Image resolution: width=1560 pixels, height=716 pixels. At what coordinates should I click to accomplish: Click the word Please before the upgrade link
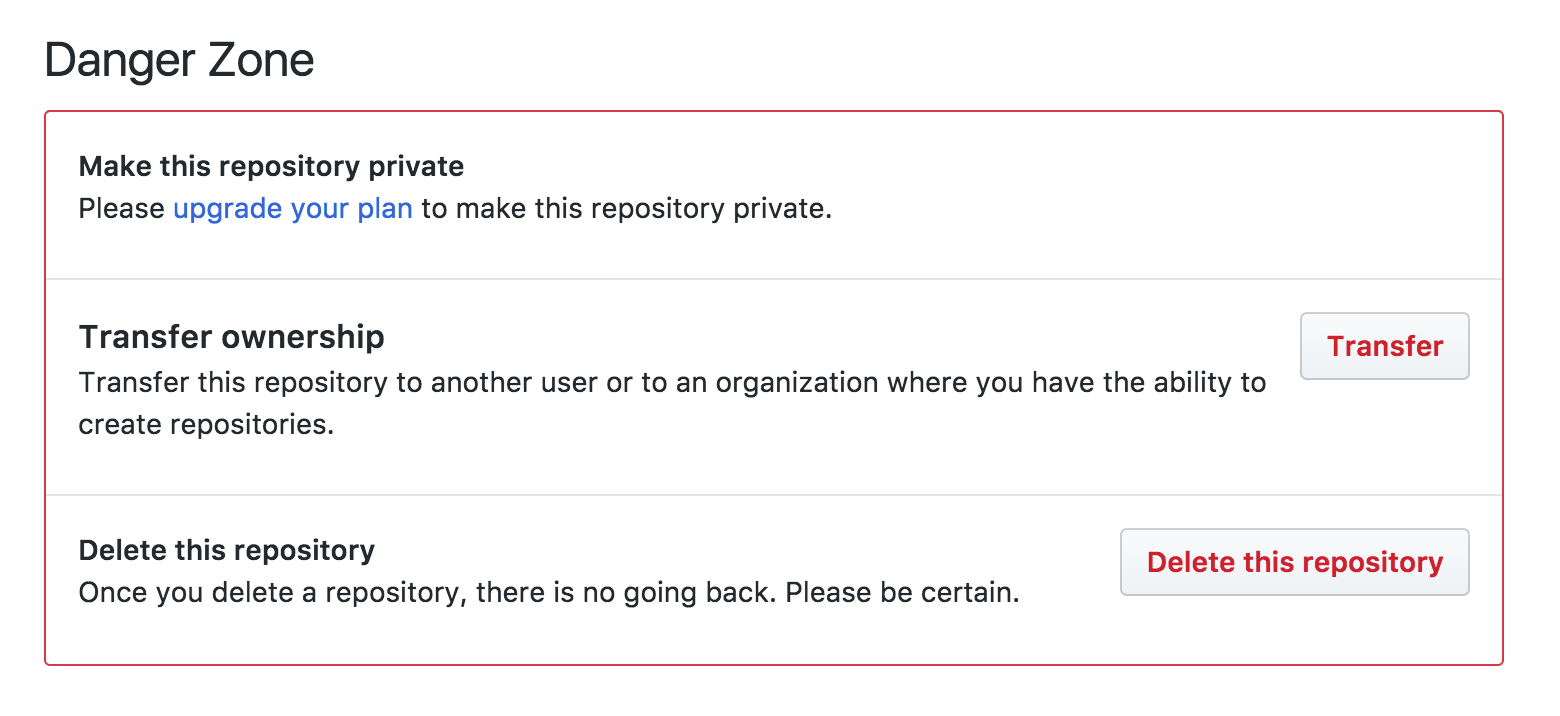point(121,210)
